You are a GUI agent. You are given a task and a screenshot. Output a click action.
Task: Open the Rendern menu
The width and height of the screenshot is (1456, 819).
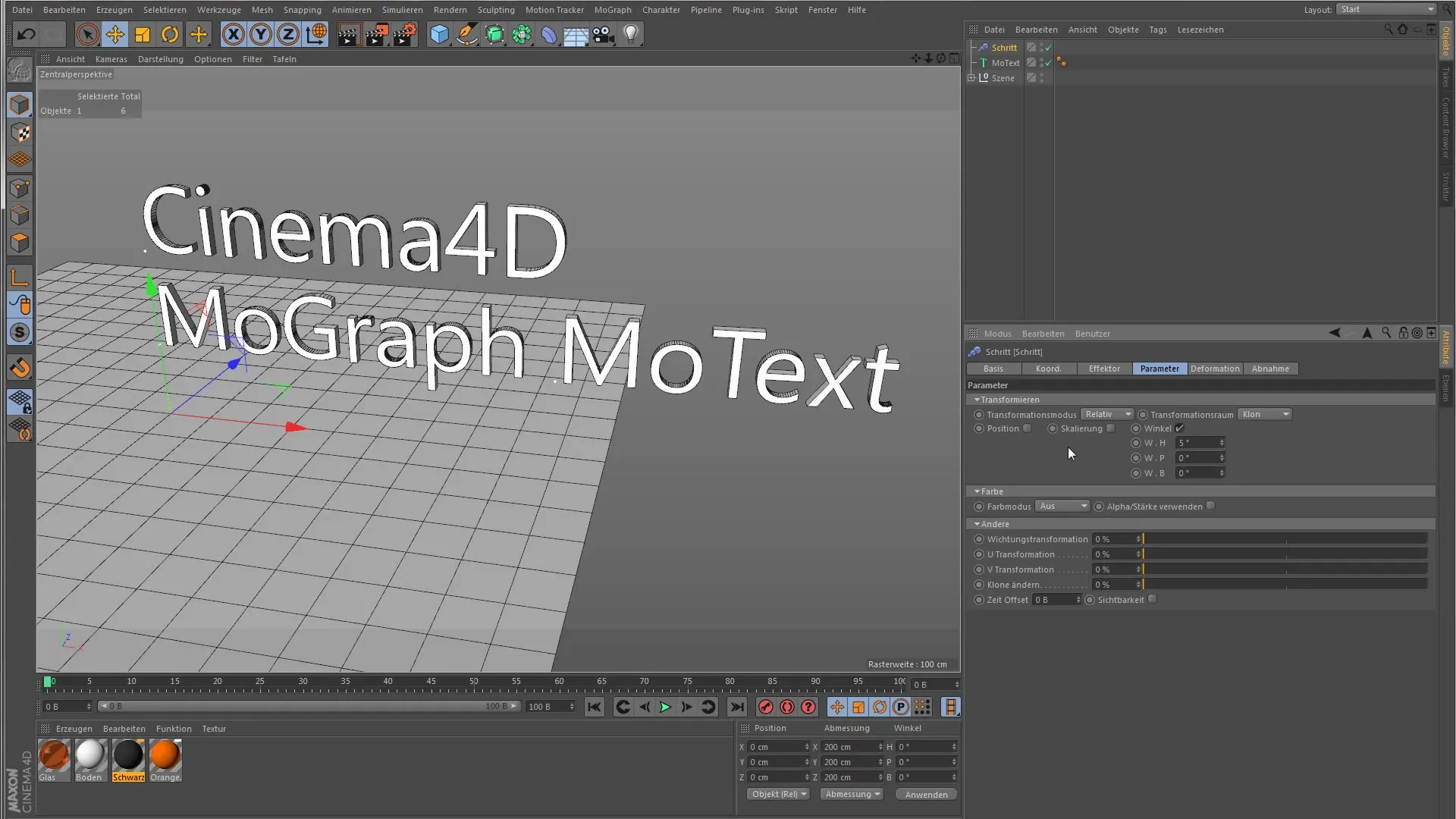point(450,10)
